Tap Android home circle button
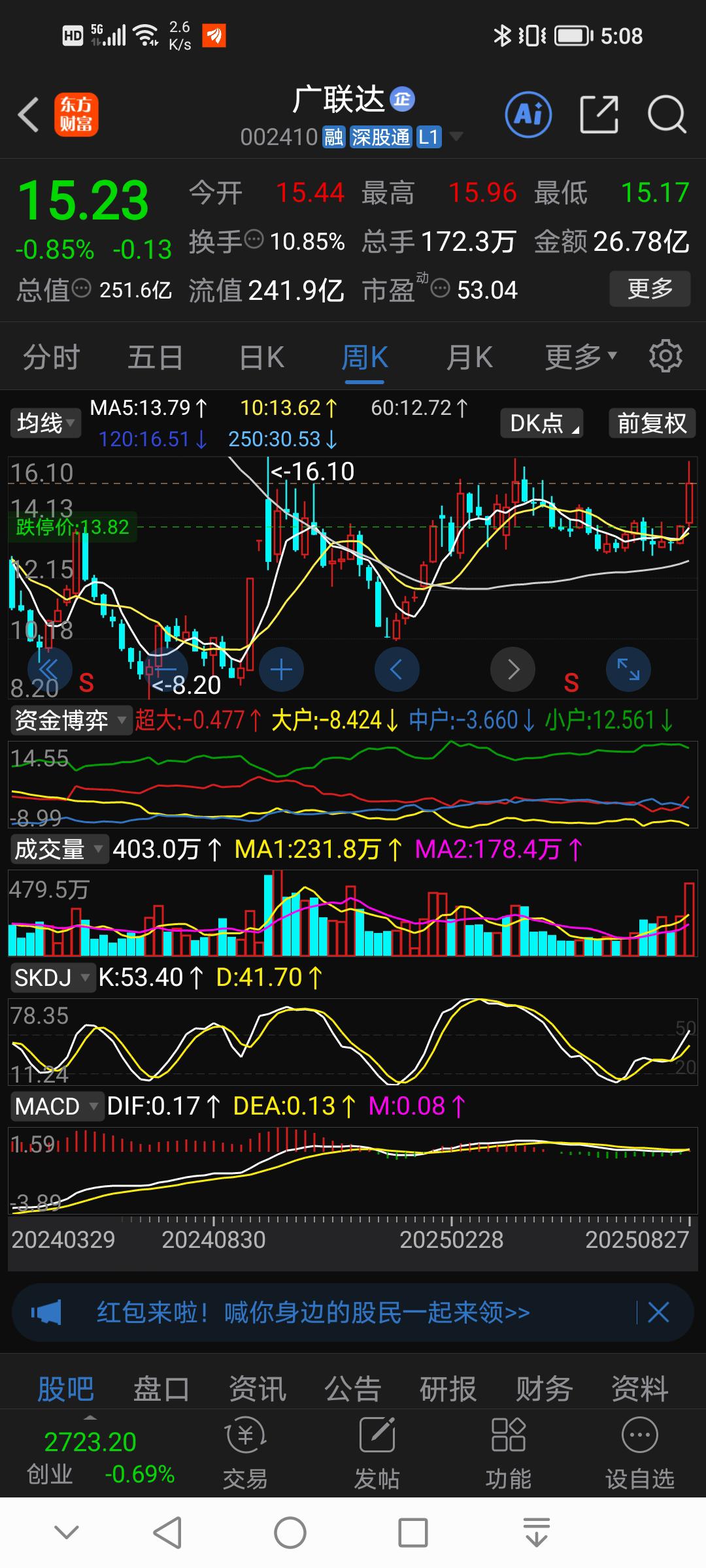This screenshot has height=1568, width=706. pos(290,1533)
